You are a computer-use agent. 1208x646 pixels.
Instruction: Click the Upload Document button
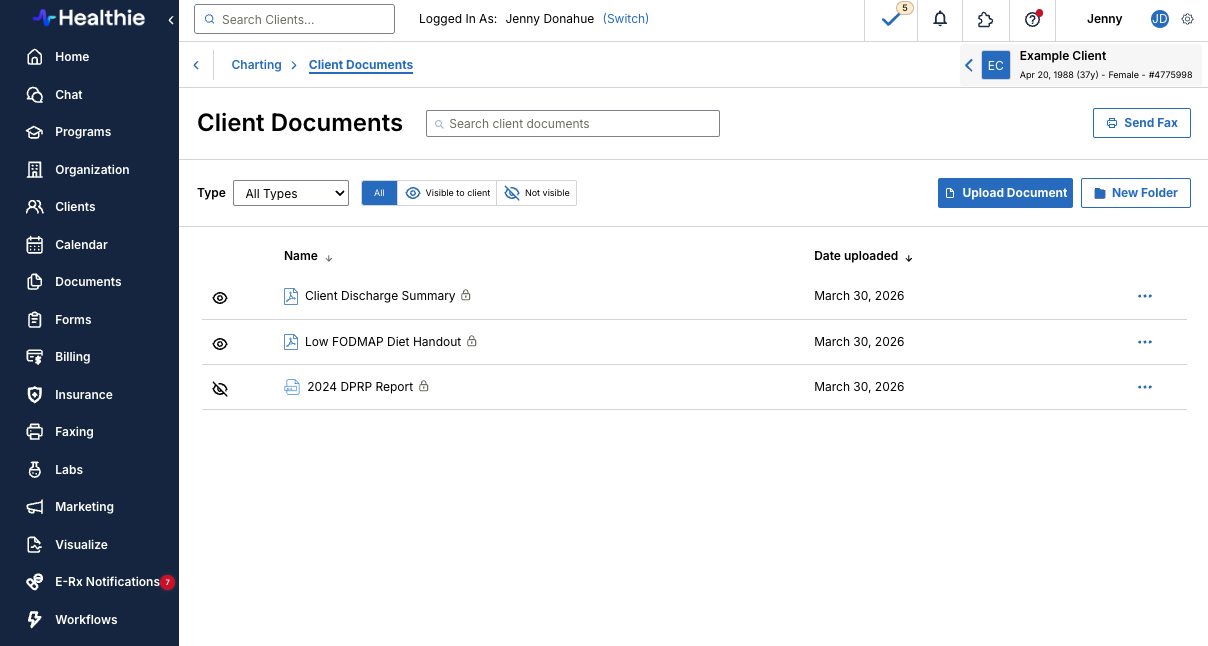tap(1005, 193)
